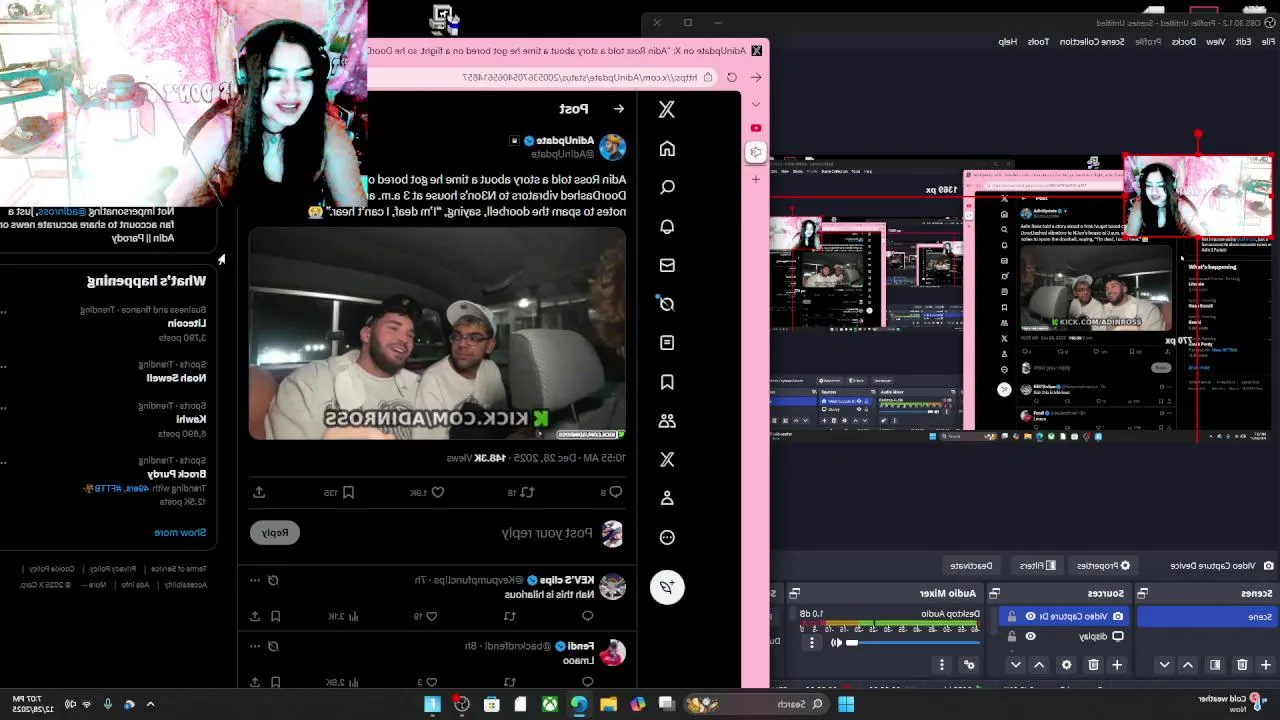Viewport: 1280px width, 720px height.
Task: Click reply icon under AdinUpdate post
Action: tap(616, 492)
